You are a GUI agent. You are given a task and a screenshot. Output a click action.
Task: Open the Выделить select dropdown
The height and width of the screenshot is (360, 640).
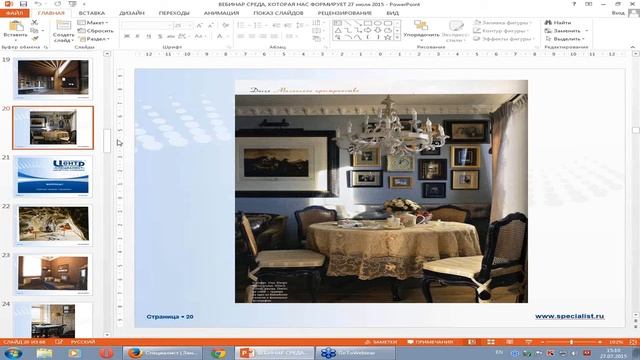[x=565, y=39]
